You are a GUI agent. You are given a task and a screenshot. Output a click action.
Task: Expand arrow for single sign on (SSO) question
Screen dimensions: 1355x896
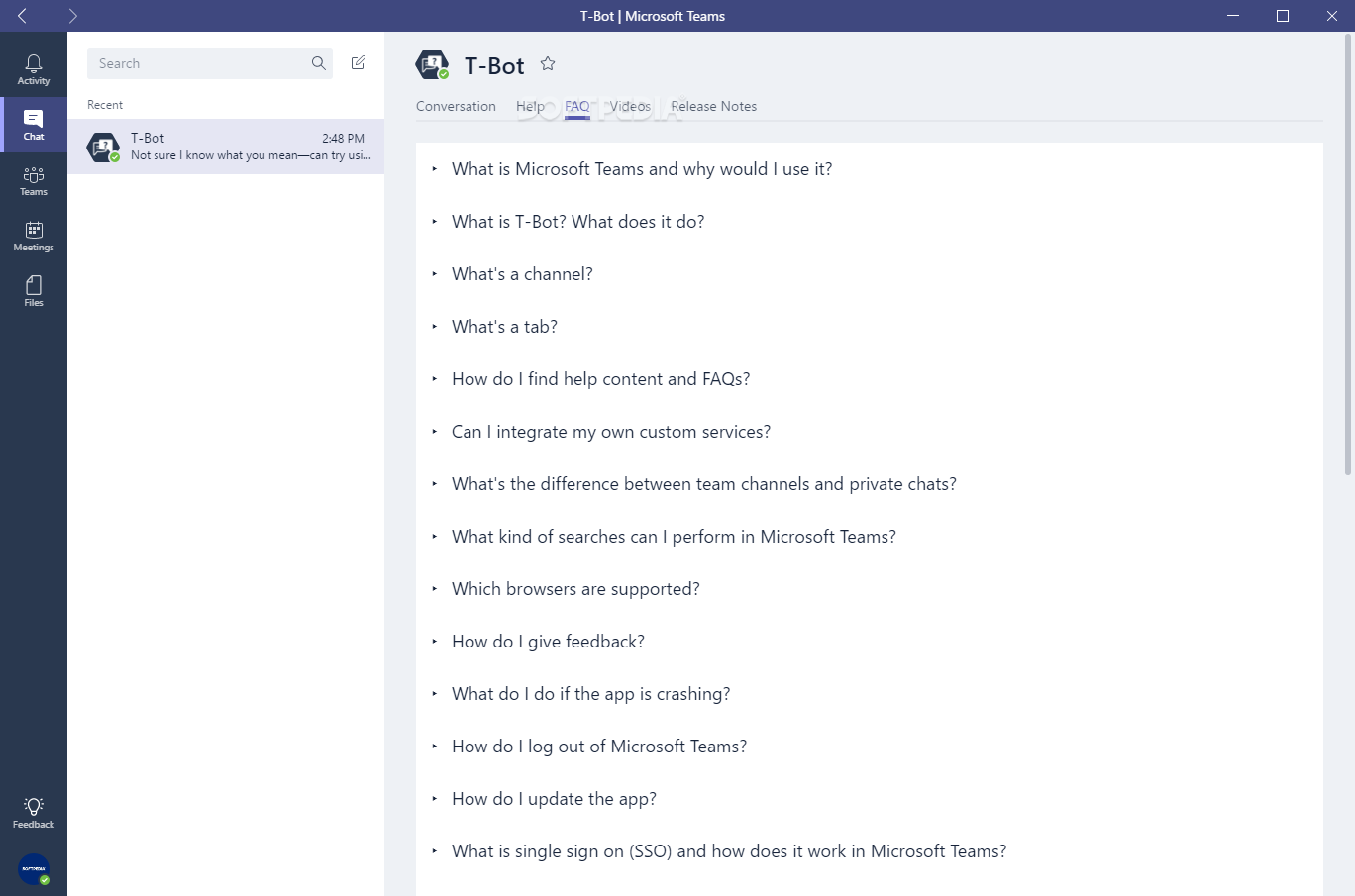pos(435,851)
